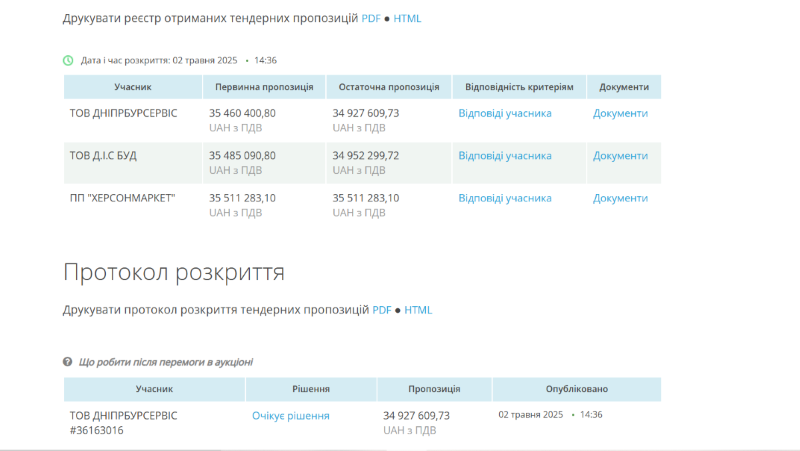Viewport: 800px width, 451px height.
Task: Open HTML version of the proposals registry
Action: pyautogui.click(x=407, y=19)
